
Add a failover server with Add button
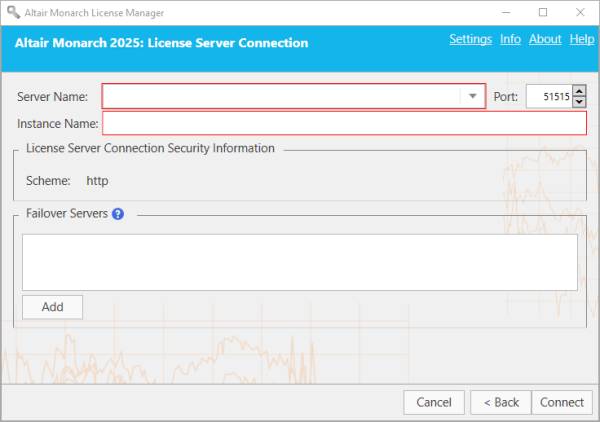[52, 307]
